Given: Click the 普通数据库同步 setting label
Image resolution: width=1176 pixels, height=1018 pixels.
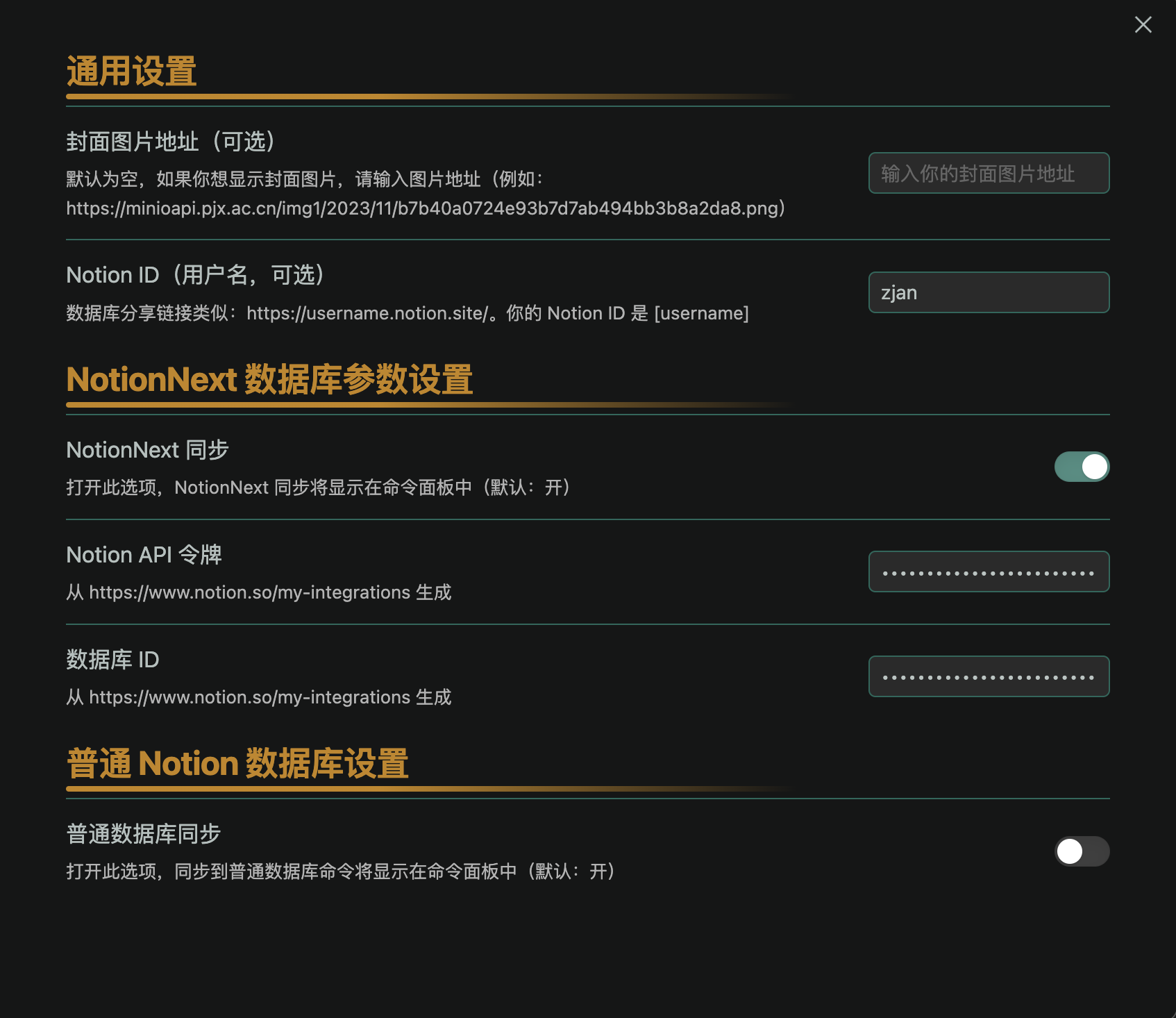Looking at the screenshot, I should pyautogui.click(x=143, y=834).
